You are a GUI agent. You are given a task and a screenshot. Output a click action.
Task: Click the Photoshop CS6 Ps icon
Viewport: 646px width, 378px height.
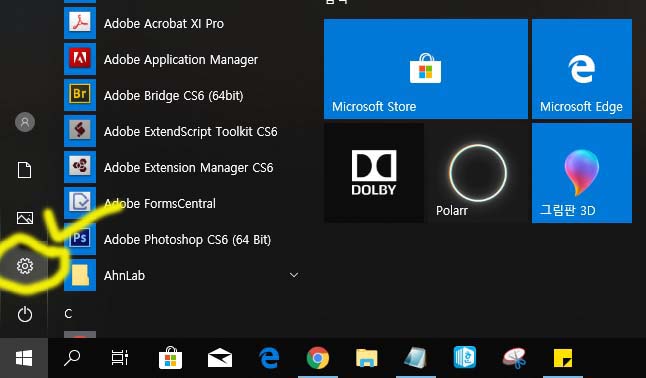80,239
